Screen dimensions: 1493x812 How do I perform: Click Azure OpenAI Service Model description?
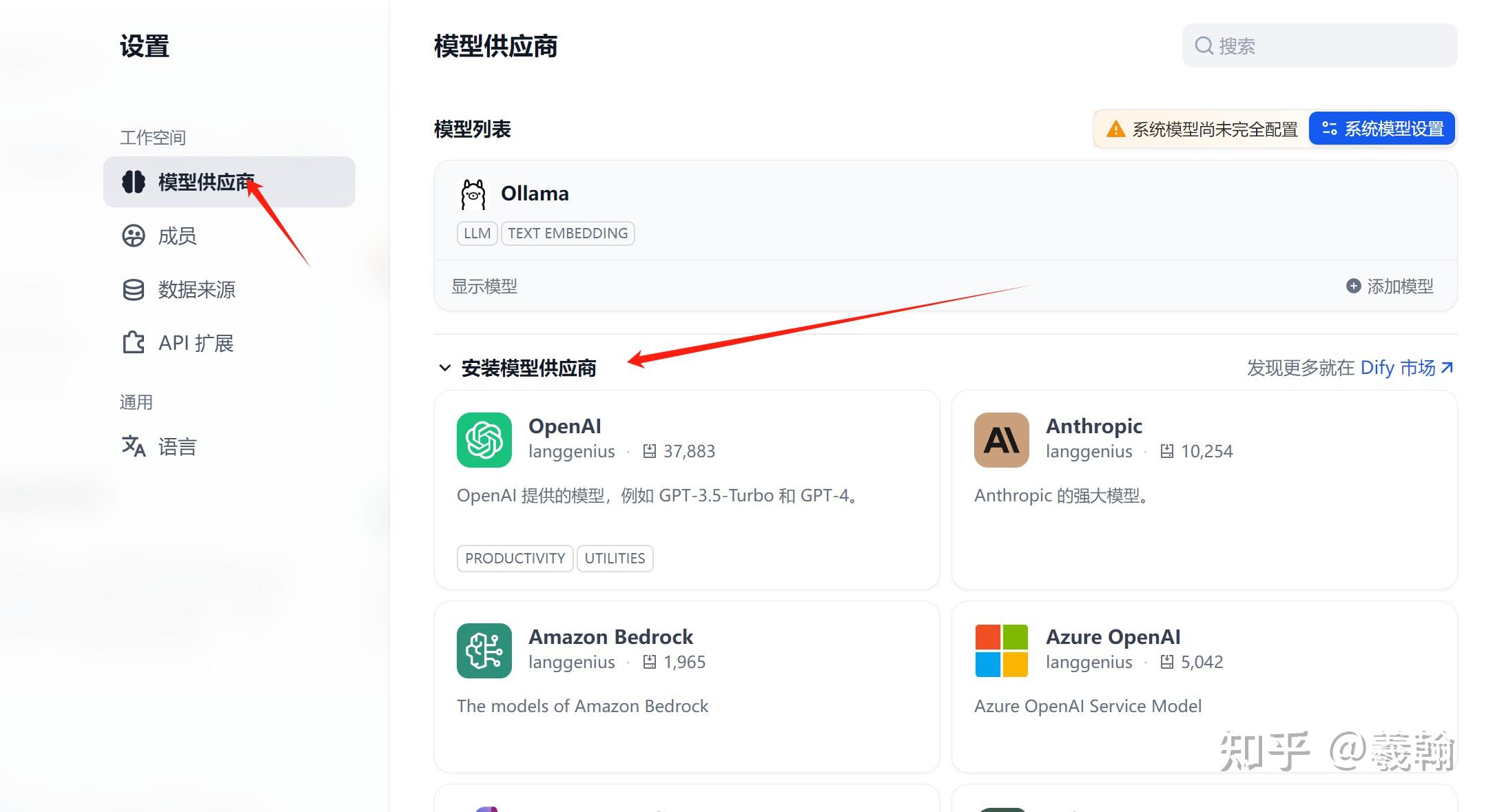1088,707
